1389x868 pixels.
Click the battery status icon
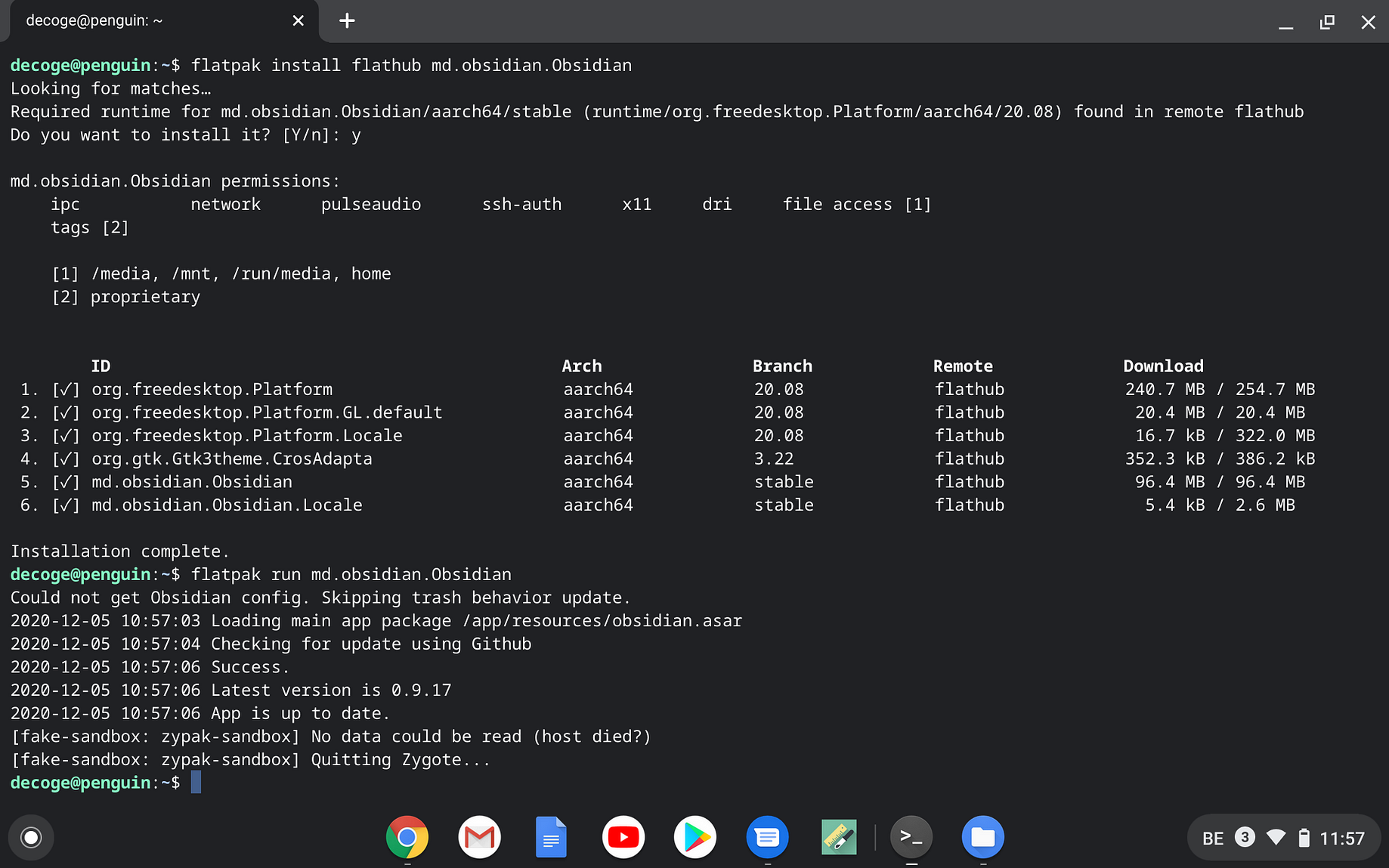coord(1304,838)
